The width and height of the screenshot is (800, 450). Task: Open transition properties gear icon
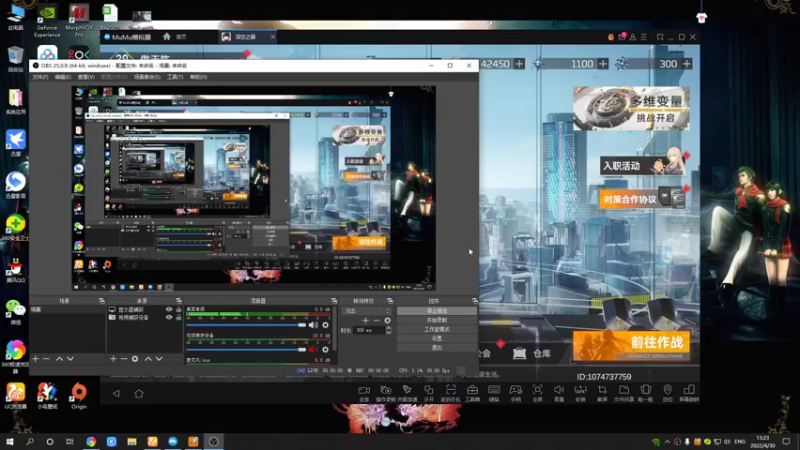coord(387,320)
